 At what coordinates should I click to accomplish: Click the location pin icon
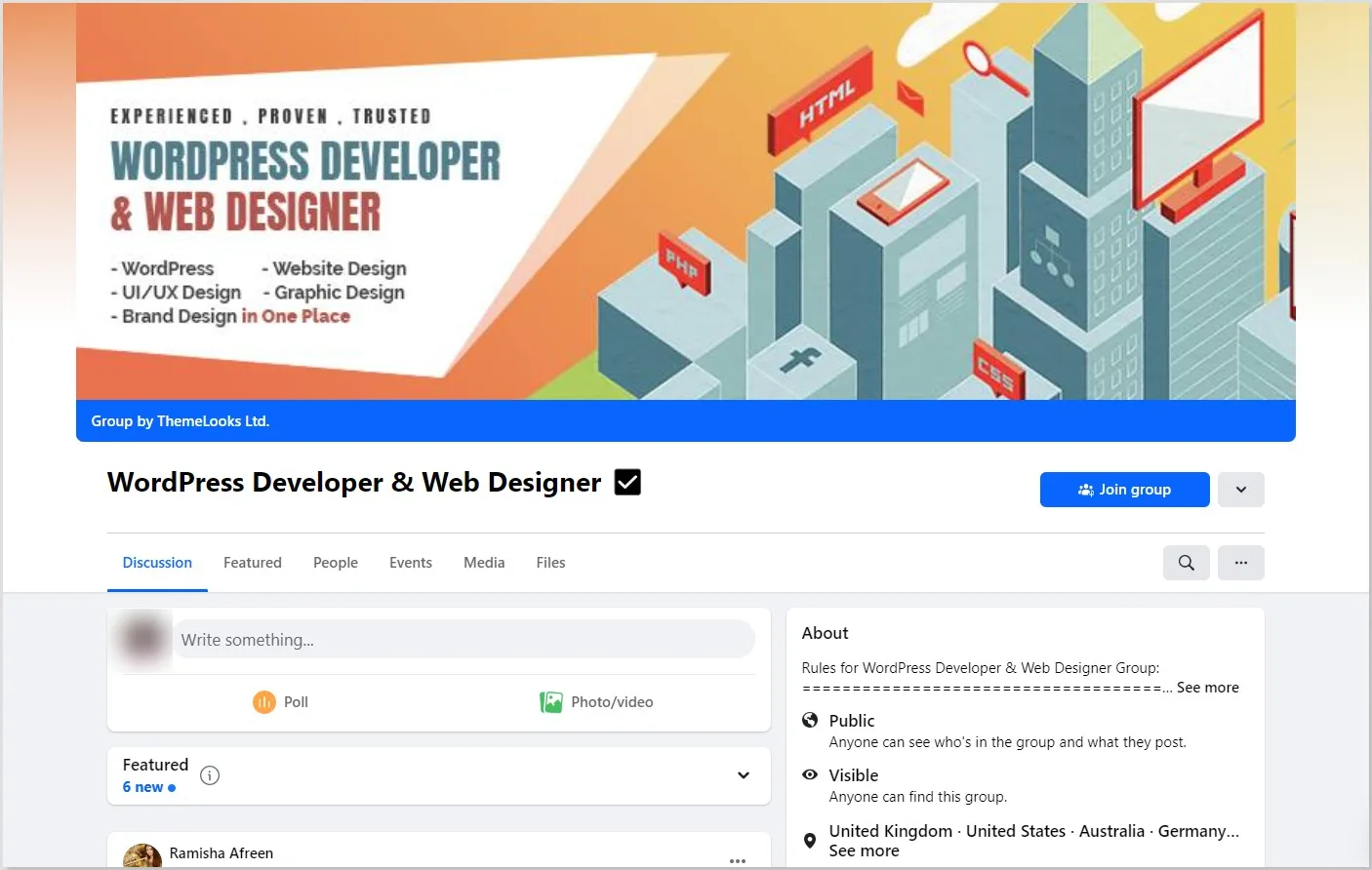point(810,841)
